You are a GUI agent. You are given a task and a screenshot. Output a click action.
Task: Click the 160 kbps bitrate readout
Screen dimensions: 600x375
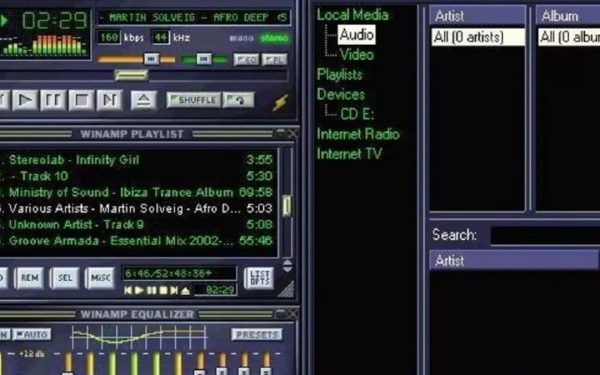click(x=109, y=38)
